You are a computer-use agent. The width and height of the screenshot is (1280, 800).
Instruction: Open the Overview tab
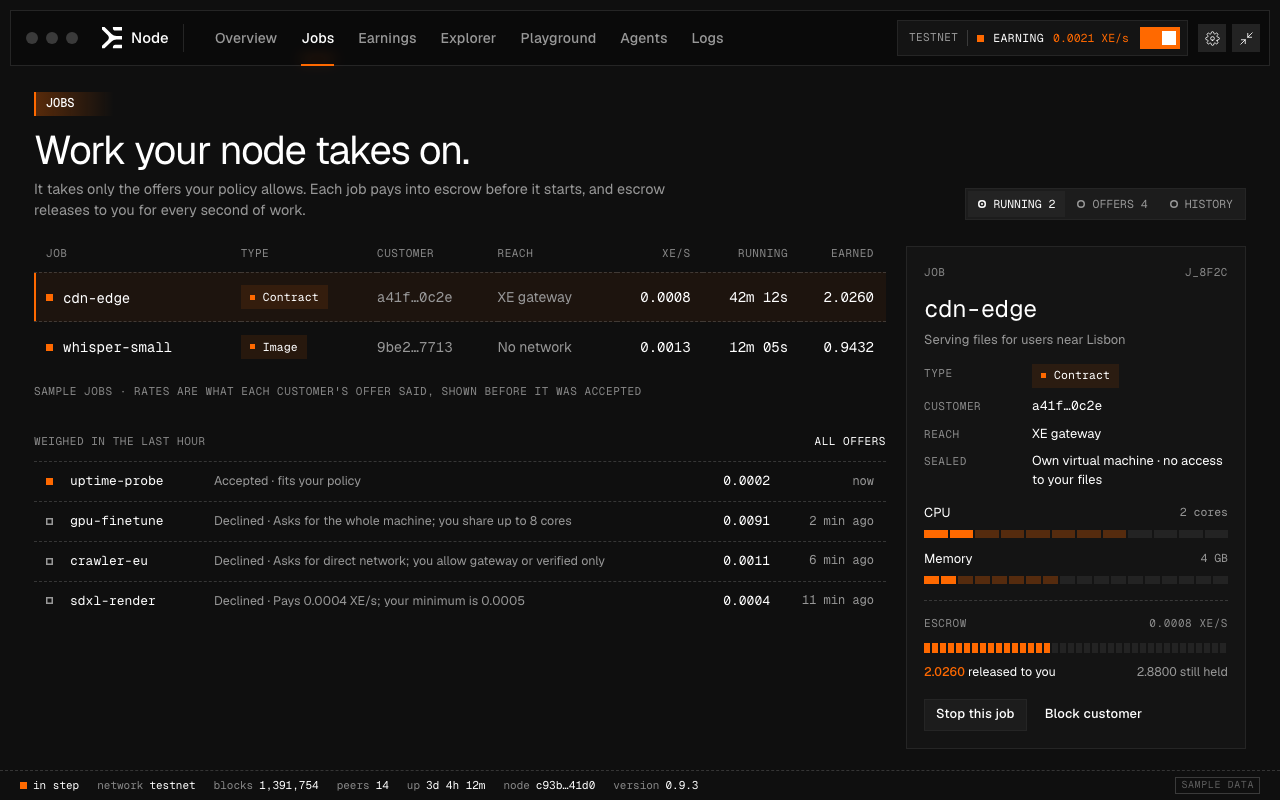(246, 38)
